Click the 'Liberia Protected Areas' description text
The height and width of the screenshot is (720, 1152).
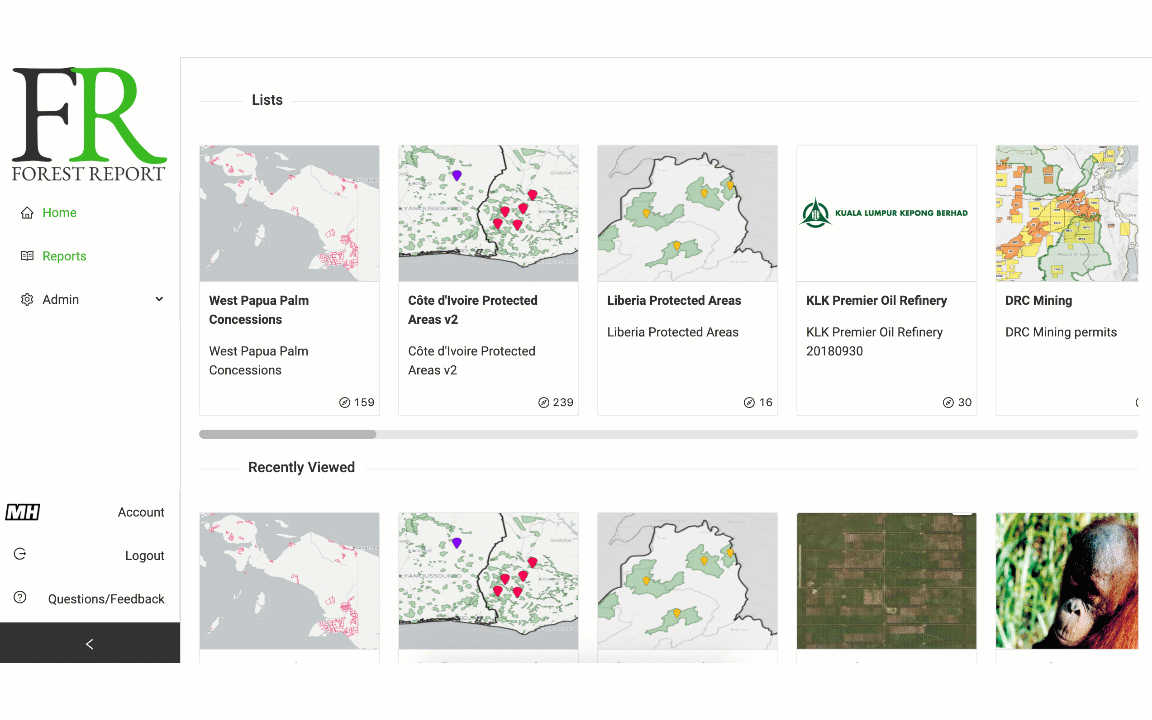click(673, 332)
